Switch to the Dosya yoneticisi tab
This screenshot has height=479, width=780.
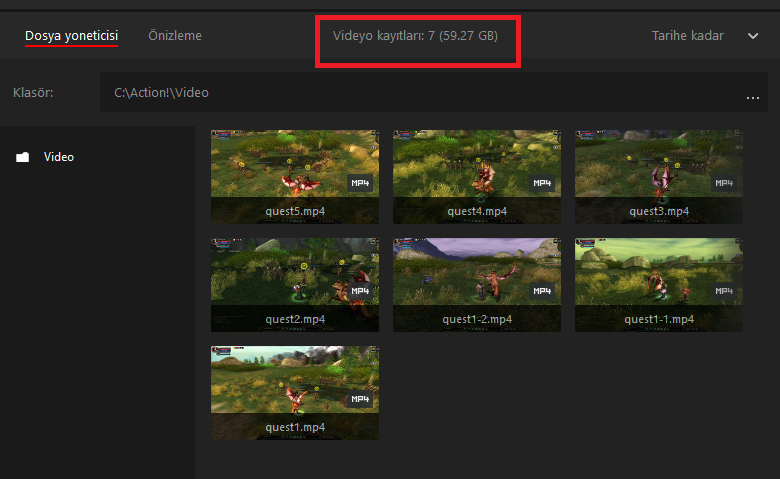71,36
